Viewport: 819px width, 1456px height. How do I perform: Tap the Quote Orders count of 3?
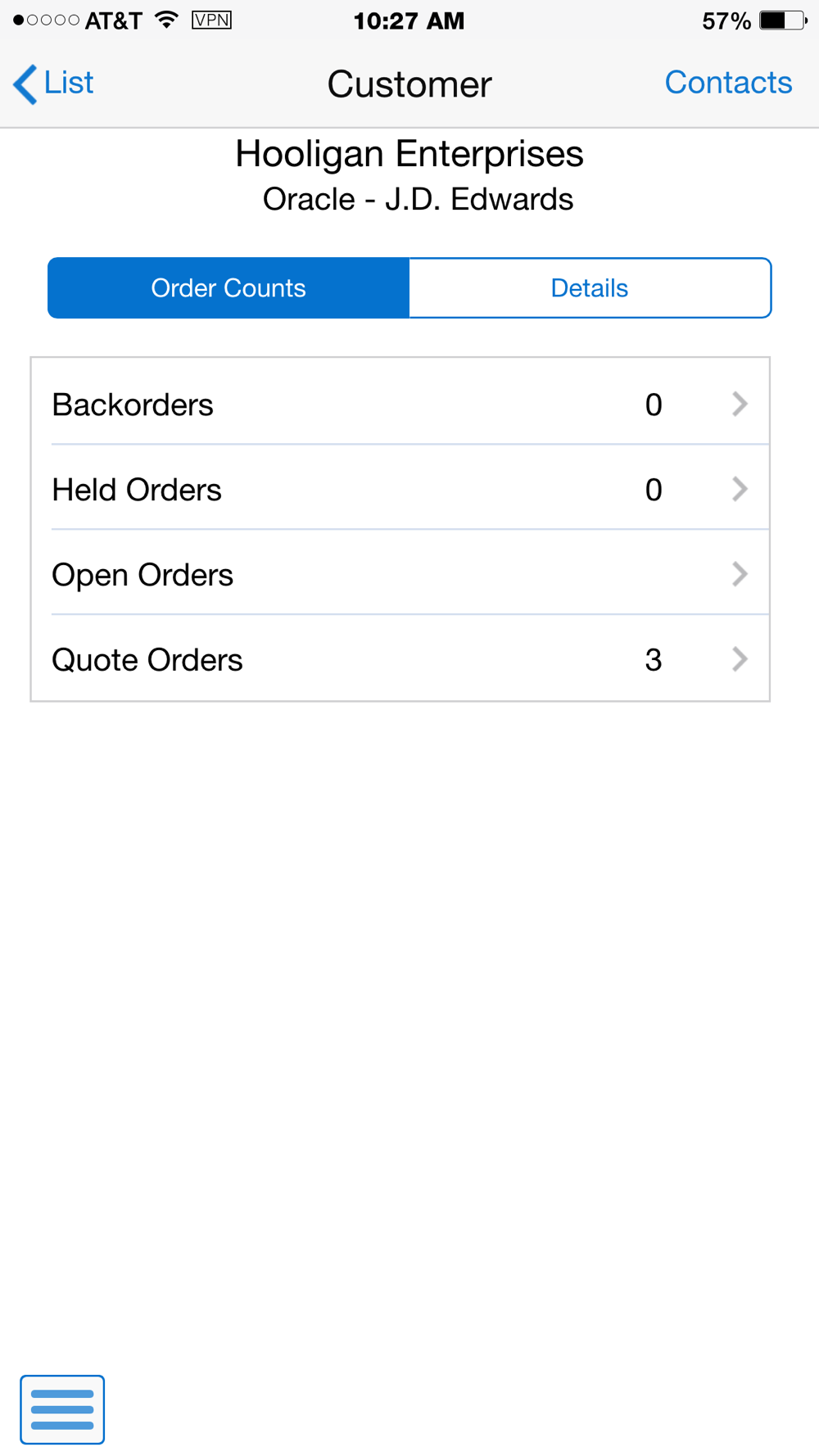coord(654,660)
